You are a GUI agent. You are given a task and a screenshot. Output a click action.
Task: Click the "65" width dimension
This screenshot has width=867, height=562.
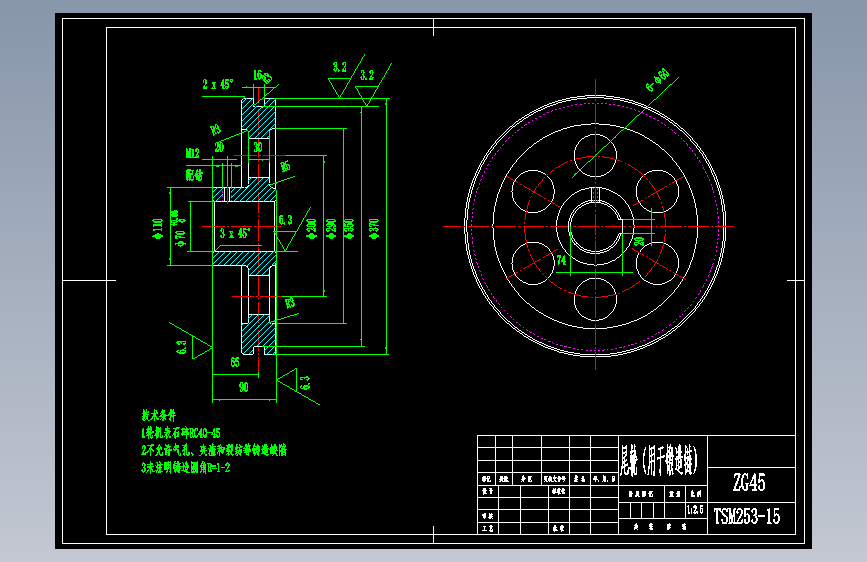235,362
